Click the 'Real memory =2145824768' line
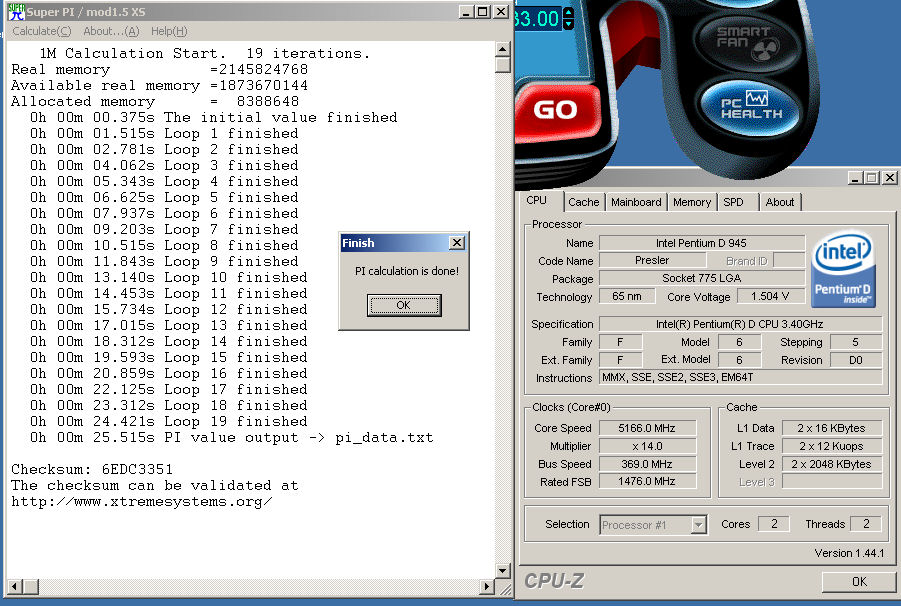Viewport: 901px width, 606px height. (x=160, y=70)
